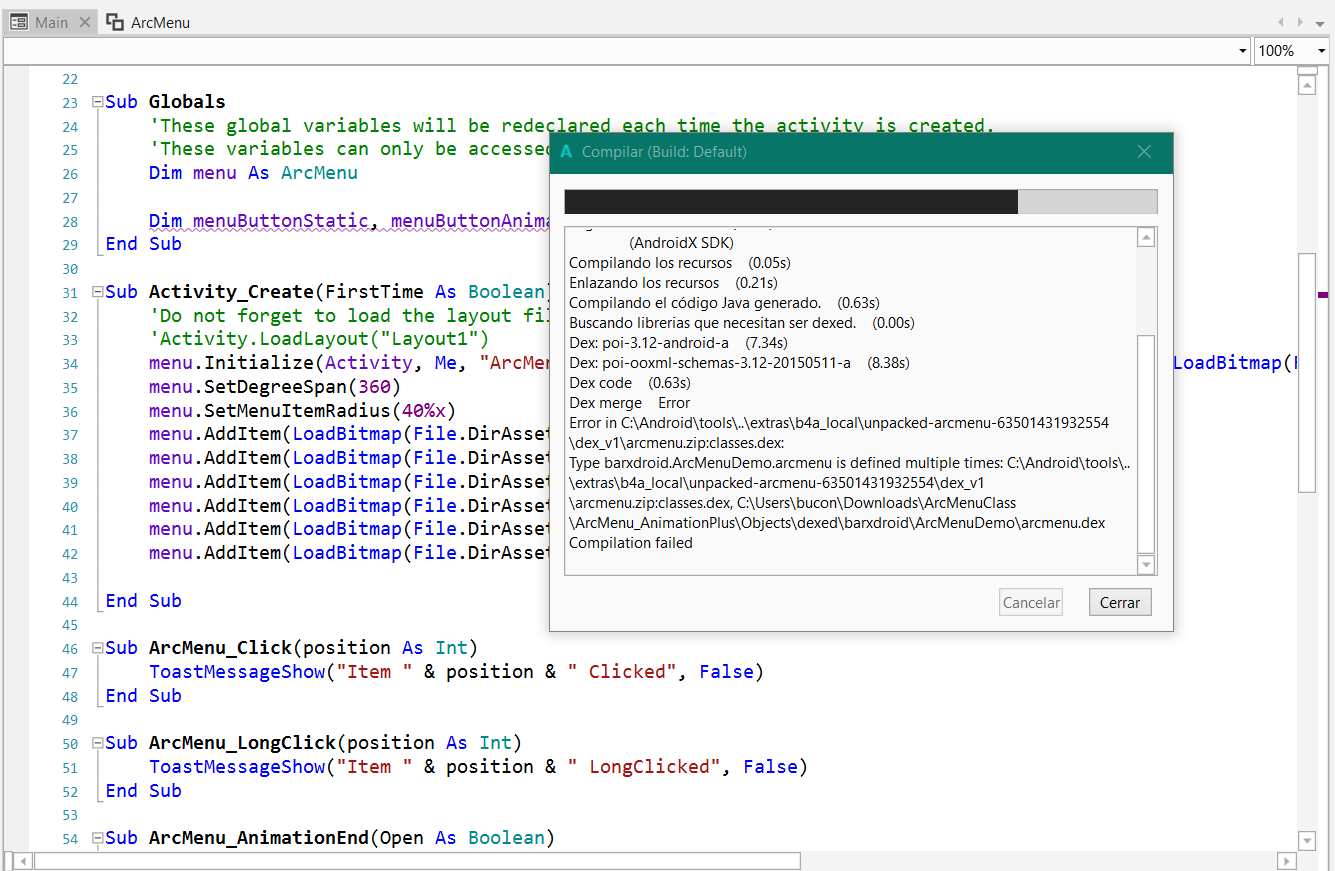The height and width of the screenshot is (871, 1335).
Task: Click line number 31 in gutter
Action: (x=69, y=293)
